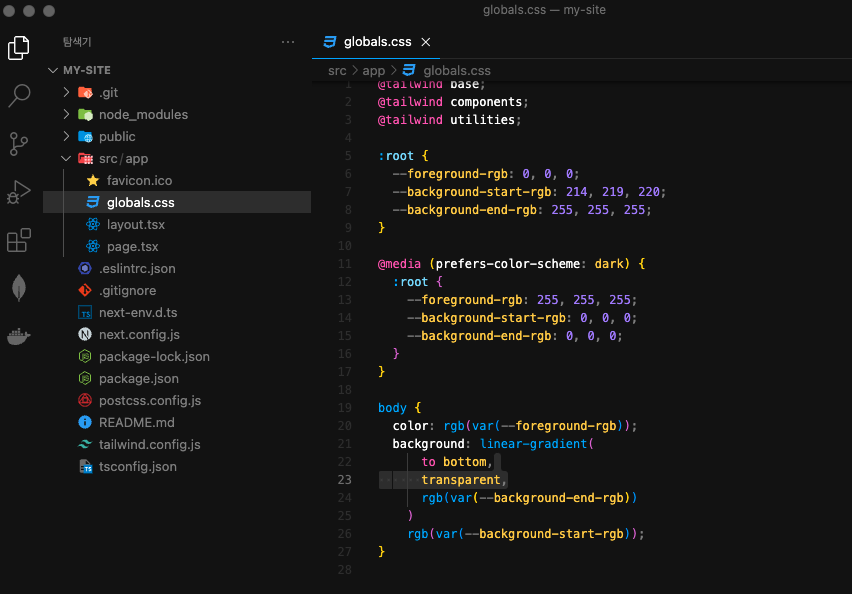Click the src breadcrumb segment

337,71
